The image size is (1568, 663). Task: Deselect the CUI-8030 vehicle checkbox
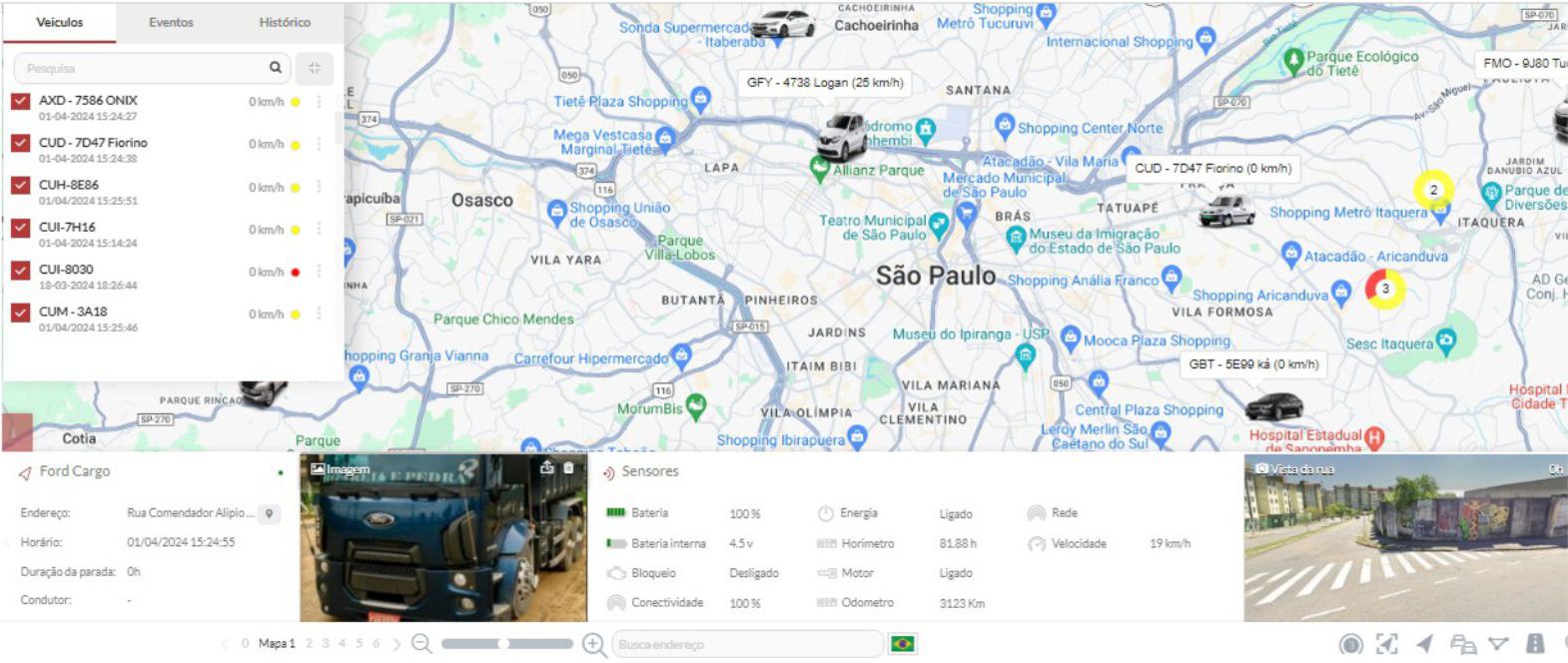[x=20, y=271]
